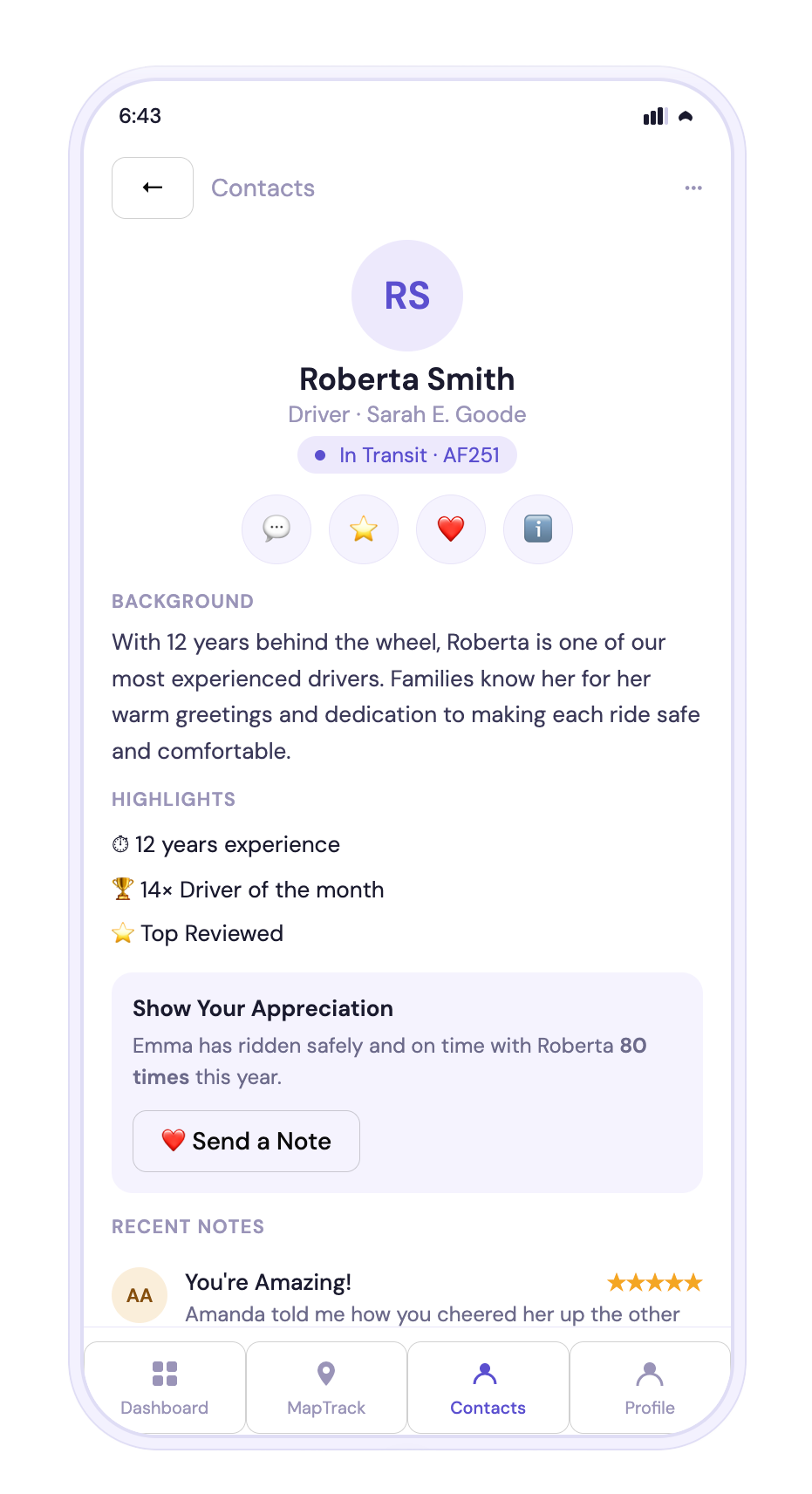Tap the Contacts header title
Screen dimensions: 812x1494
pyautogui.click(x=263, y=188)
